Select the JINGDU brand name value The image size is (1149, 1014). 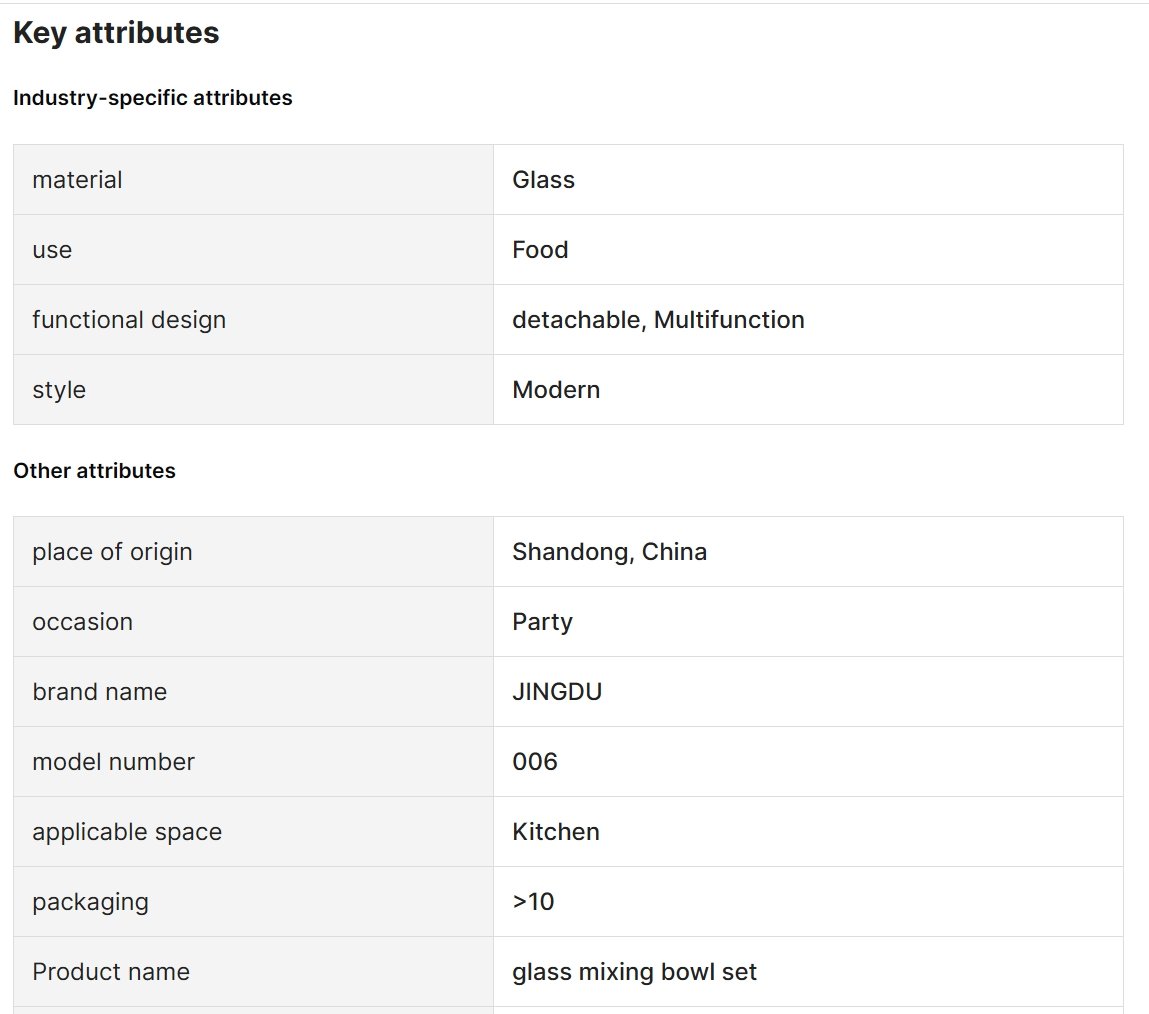[557, 692]
